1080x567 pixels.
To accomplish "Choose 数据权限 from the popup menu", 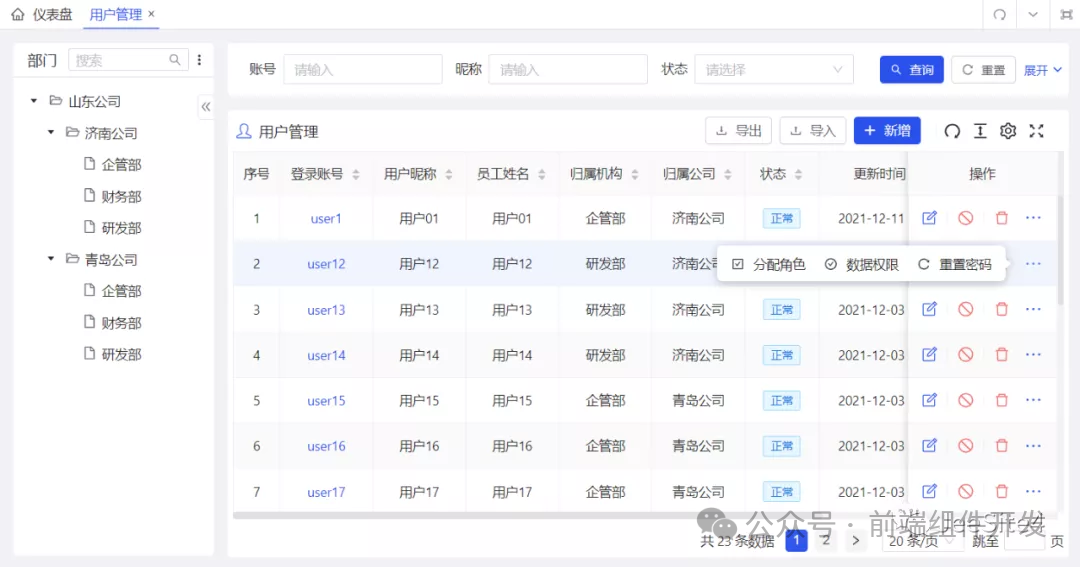I will [862, 265].
